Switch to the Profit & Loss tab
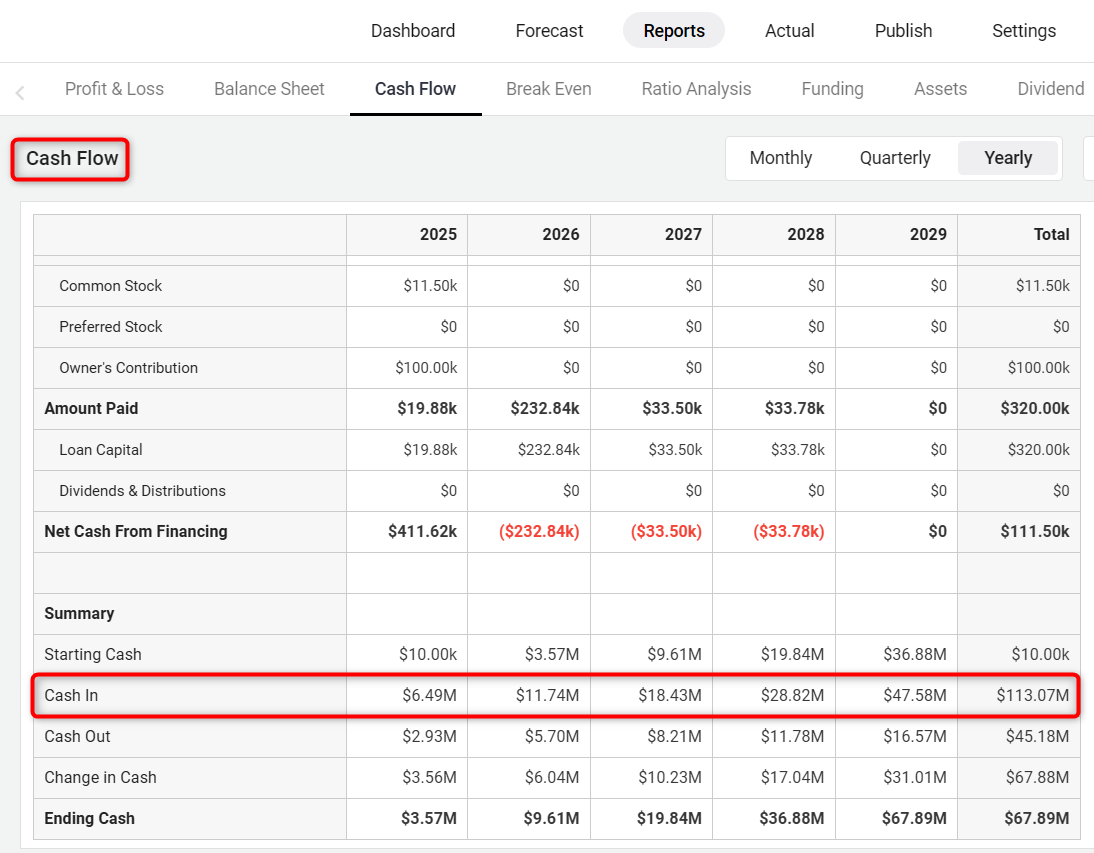Image resolution: width=1094 pixels, height=853 pixels. click(114, 89)
